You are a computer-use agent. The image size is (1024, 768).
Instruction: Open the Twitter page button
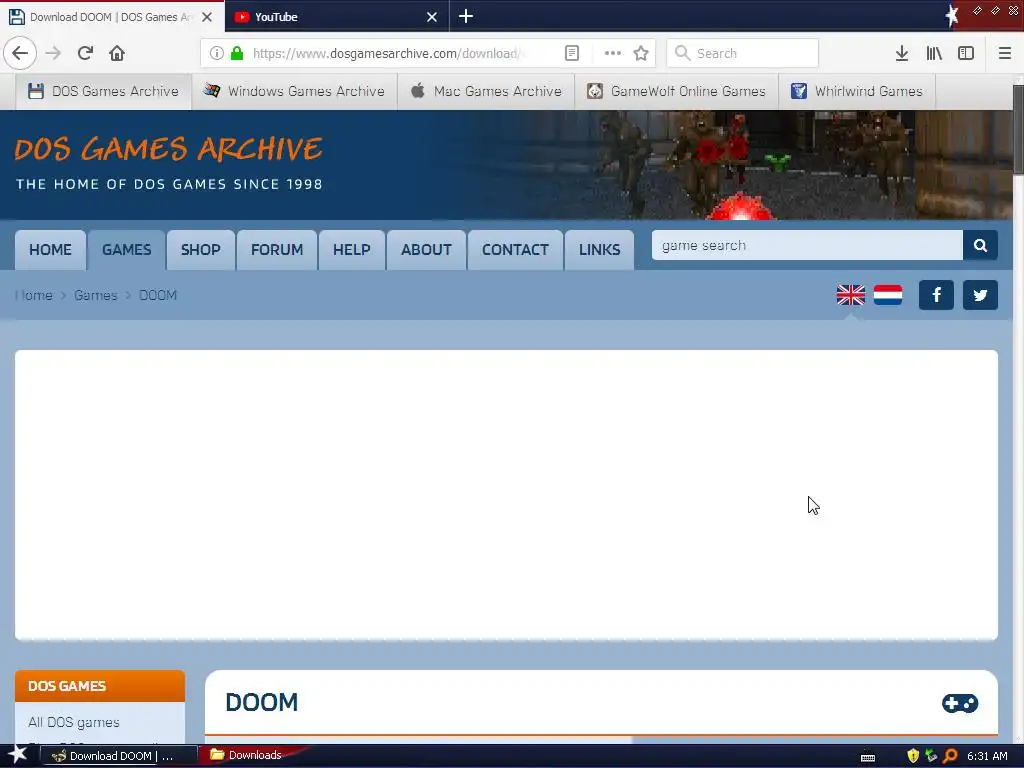(x=980, y=295)
